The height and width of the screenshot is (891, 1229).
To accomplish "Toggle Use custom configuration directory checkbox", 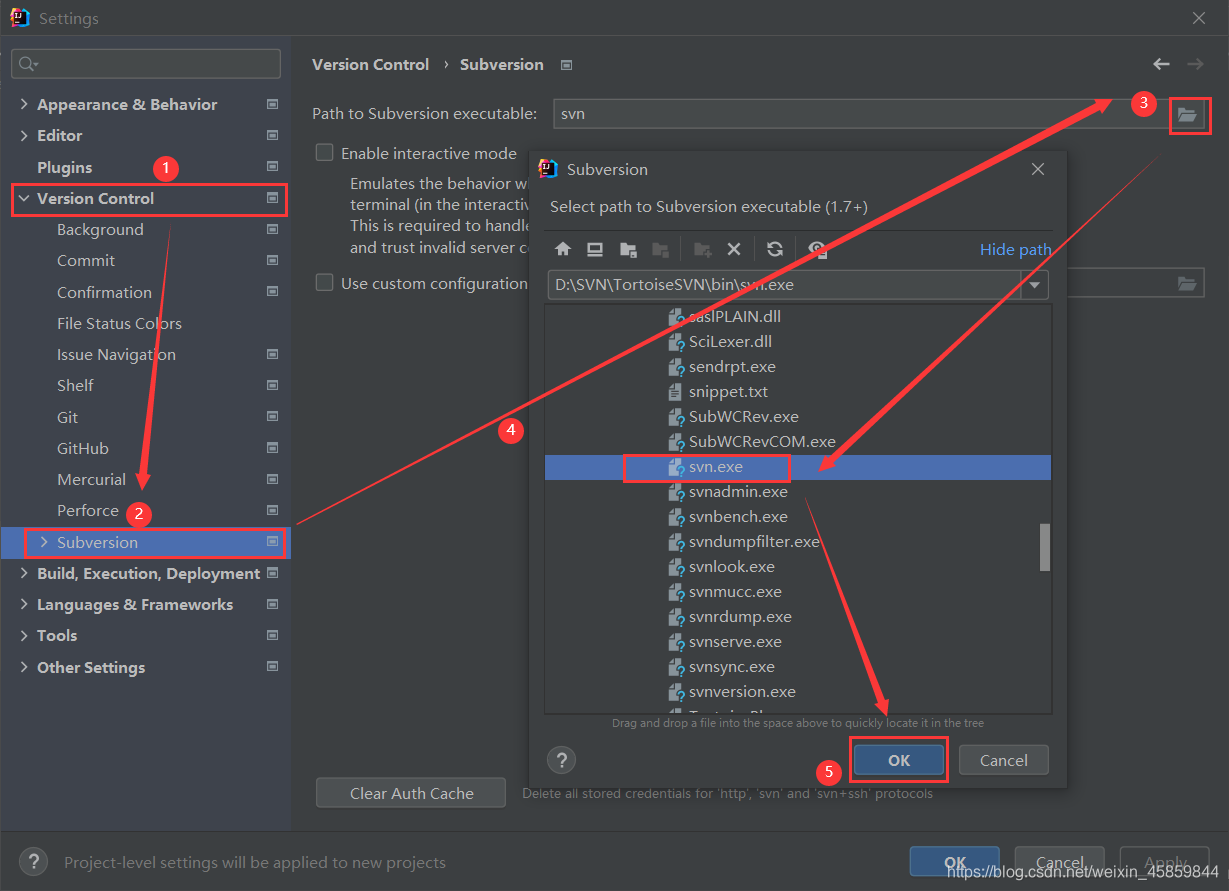I will [x=324, y=283].
